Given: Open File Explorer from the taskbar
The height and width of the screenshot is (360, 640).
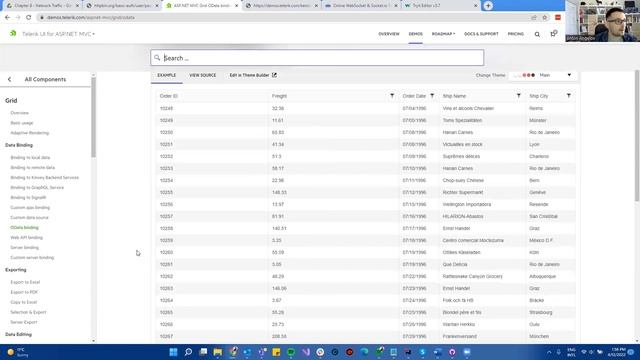Looking at the screenshot, I should click(x=218, y=352).
